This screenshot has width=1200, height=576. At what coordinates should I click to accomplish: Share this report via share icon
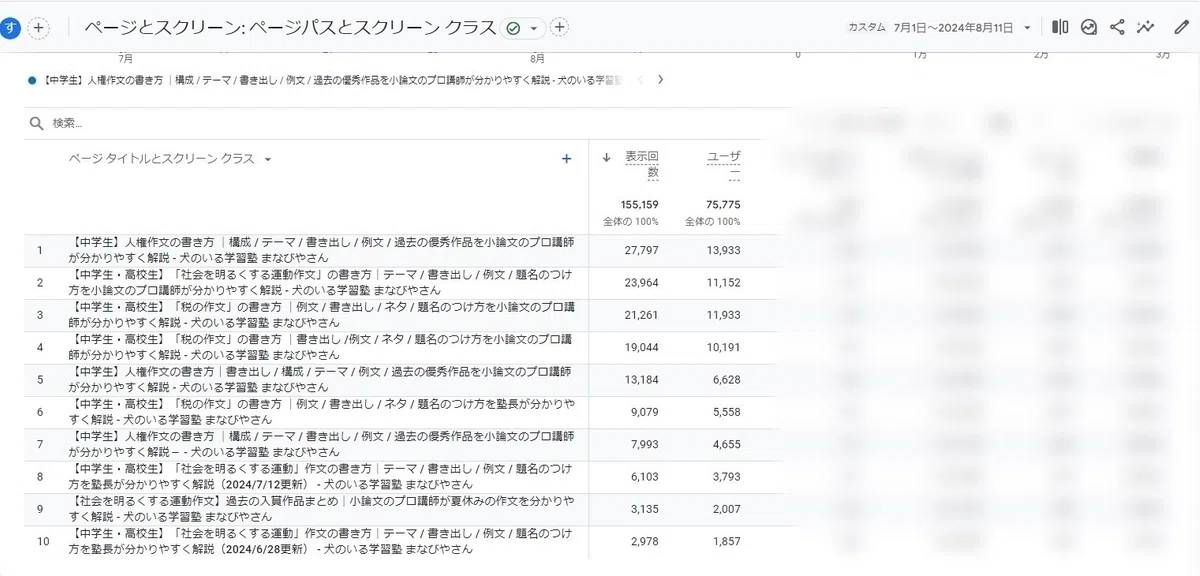(x=1117, y=27)
